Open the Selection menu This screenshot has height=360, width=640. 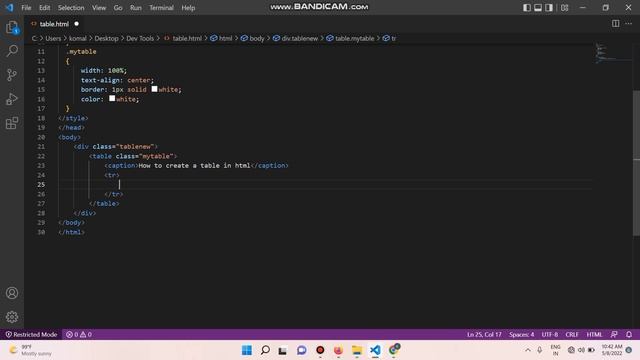71,8
